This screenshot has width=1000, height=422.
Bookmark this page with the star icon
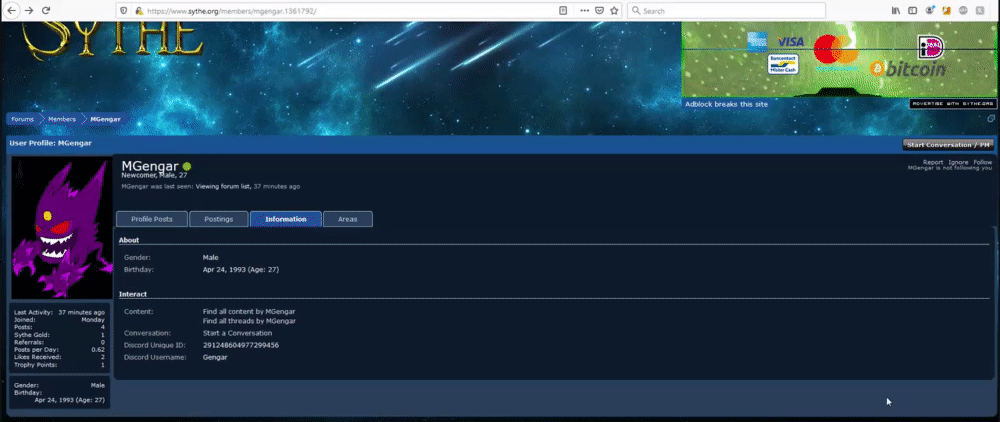(614, 10)
